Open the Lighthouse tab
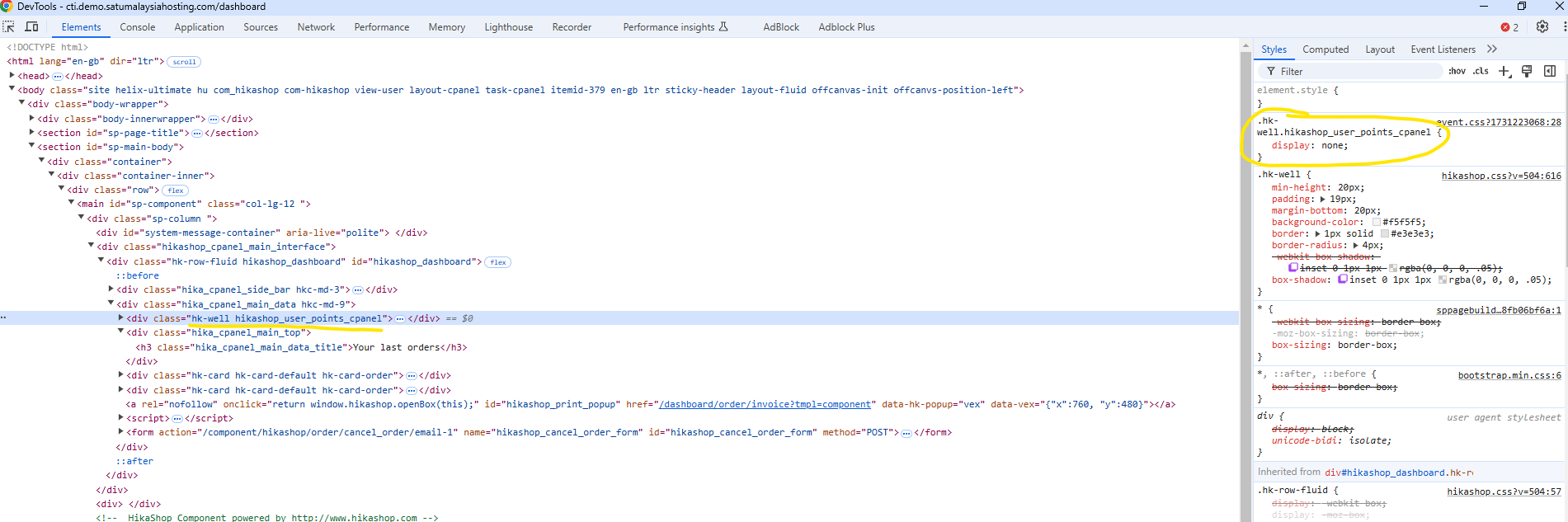1568x522 pixels. 508,27
